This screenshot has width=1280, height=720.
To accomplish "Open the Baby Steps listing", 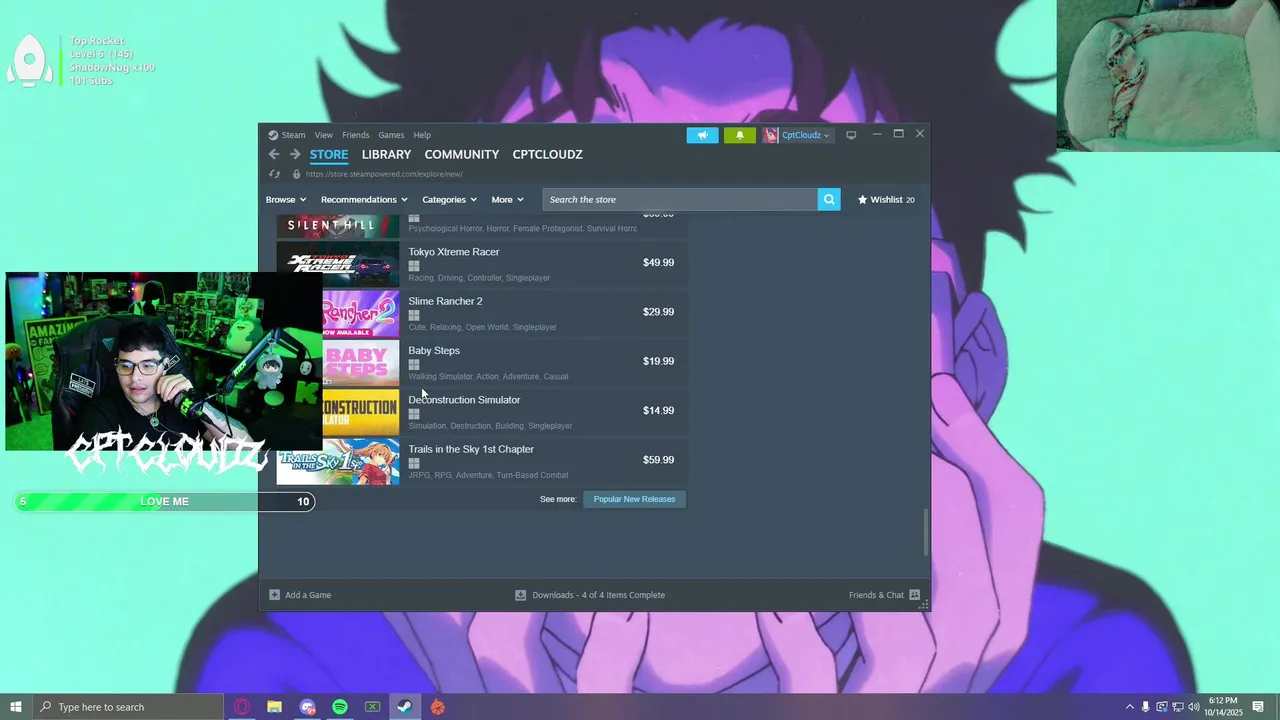I will [482, 361].
